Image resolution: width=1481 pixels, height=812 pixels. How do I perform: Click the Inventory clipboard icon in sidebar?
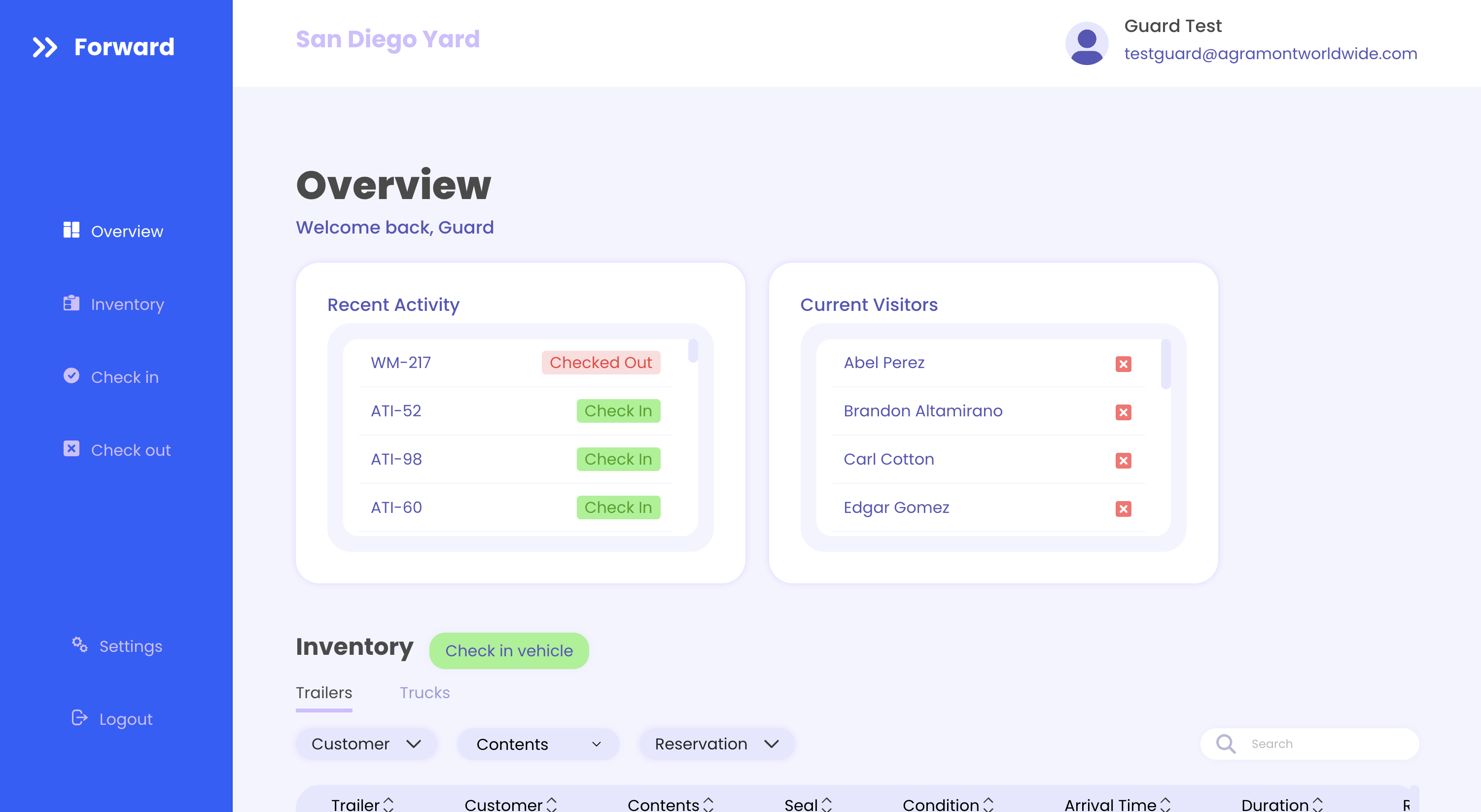coord(71,303)
